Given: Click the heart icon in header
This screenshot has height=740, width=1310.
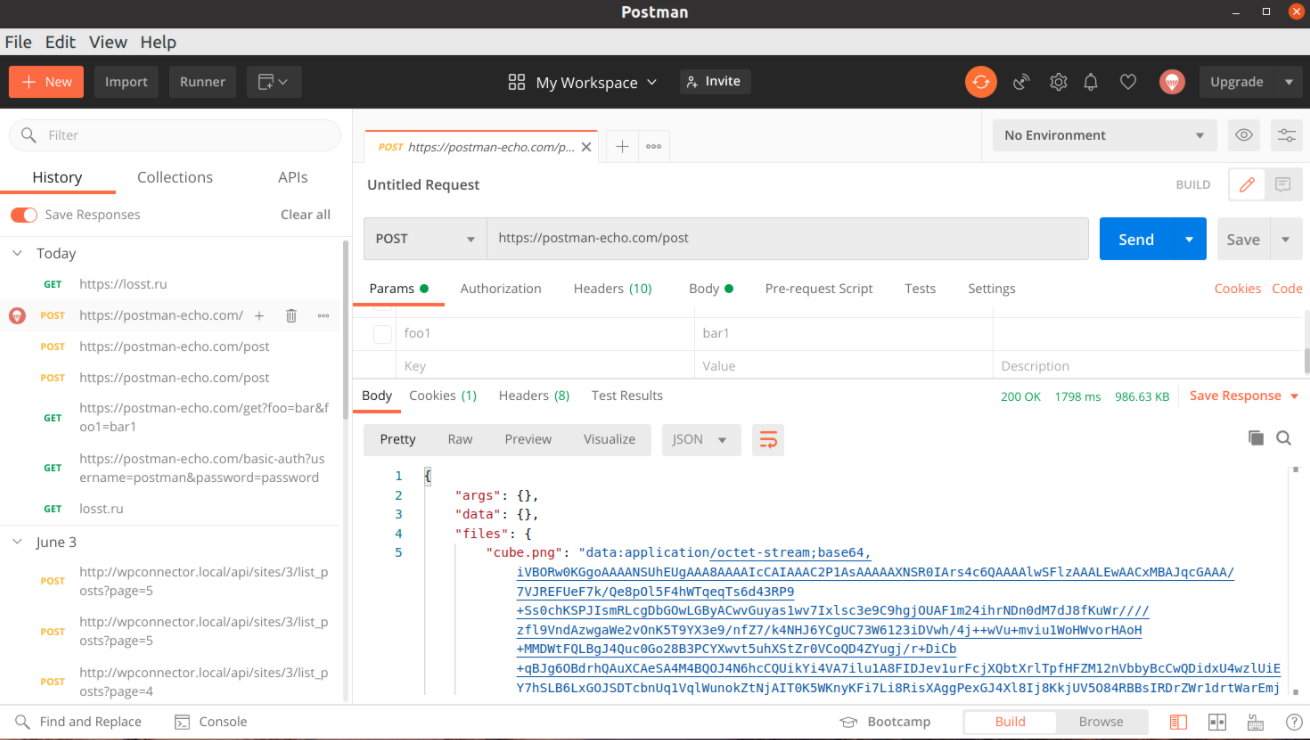Looking at the screenshot, I should coord(1128,82).
